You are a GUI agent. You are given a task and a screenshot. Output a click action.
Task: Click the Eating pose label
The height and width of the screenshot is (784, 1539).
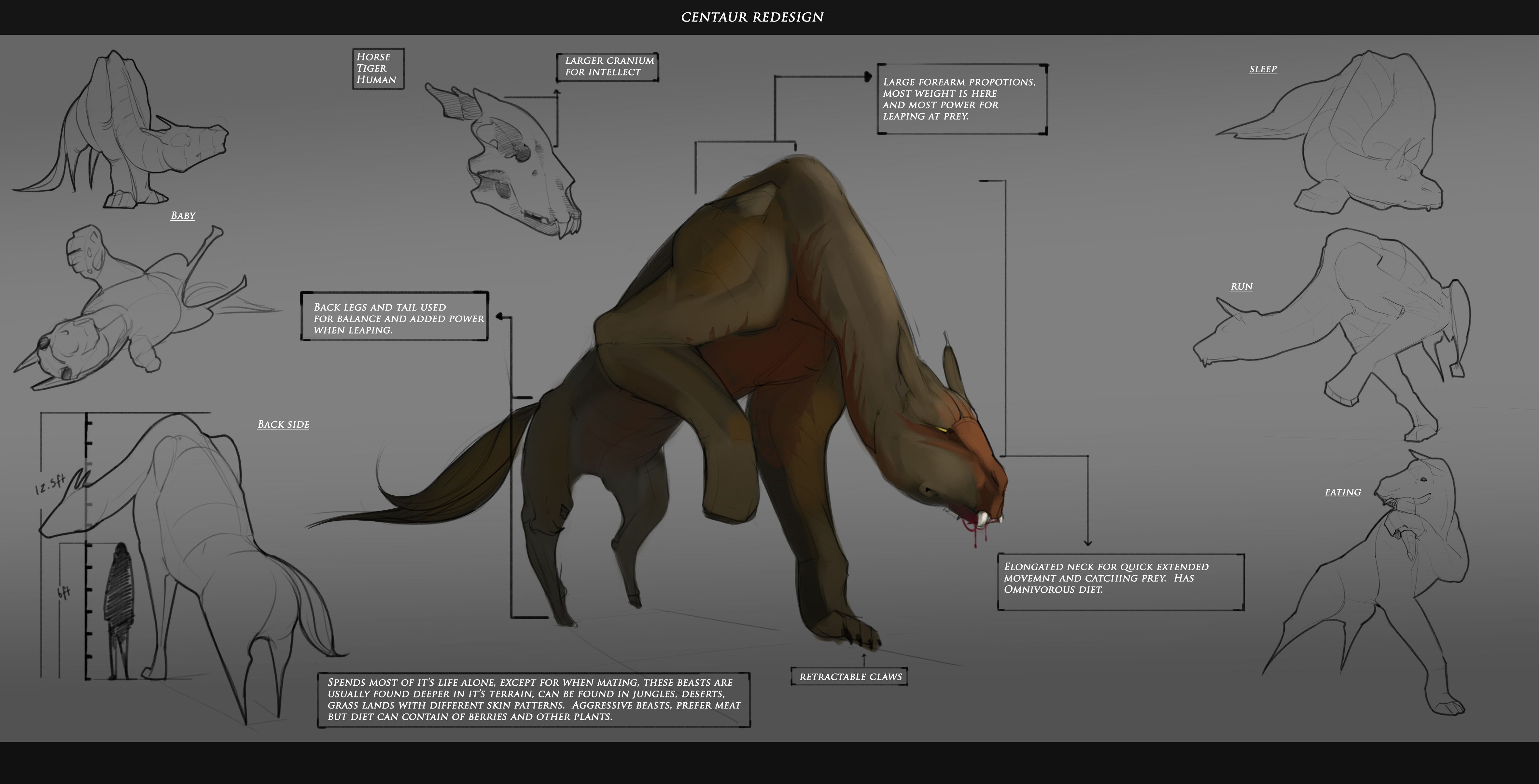point(1342,493)
